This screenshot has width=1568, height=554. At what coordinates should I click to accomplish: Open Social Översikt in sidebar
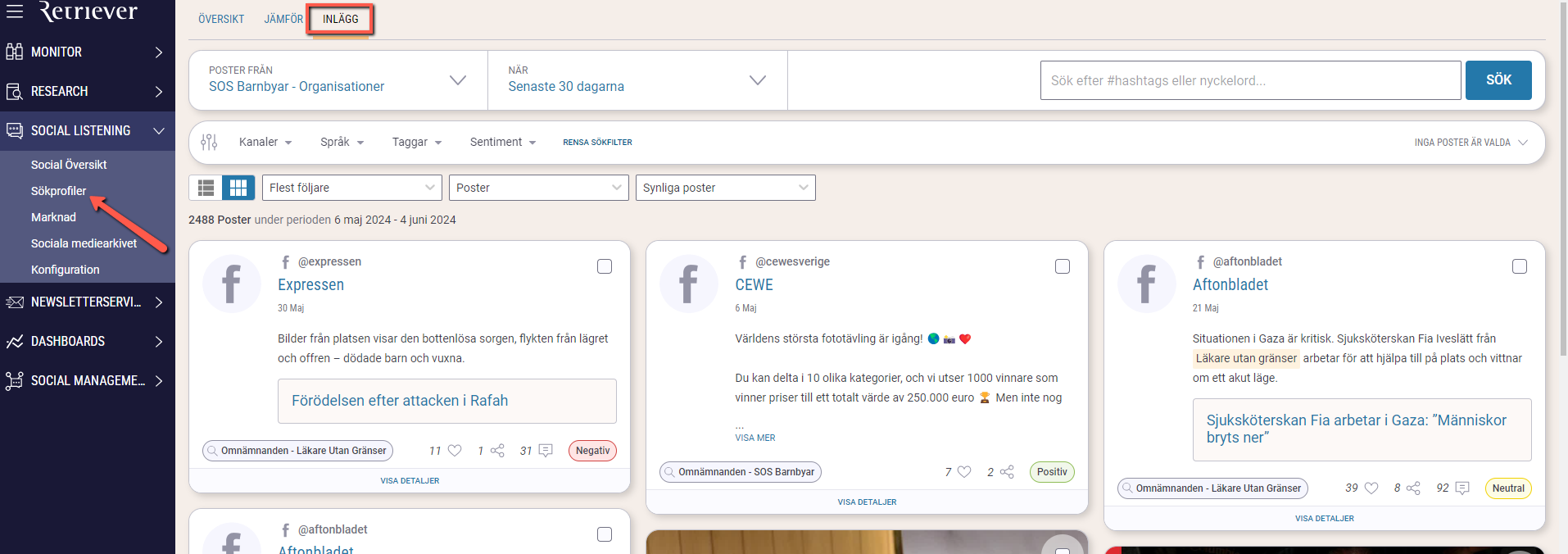click(x=69, y=165)
